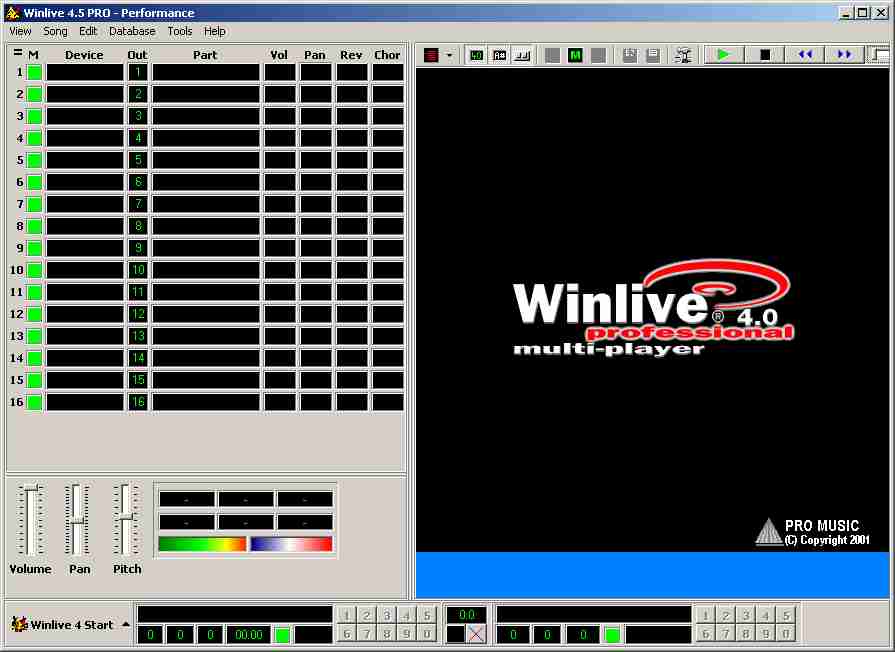
Task: Click the Out column button for channel 8
Action: click(x=138, y=226)
